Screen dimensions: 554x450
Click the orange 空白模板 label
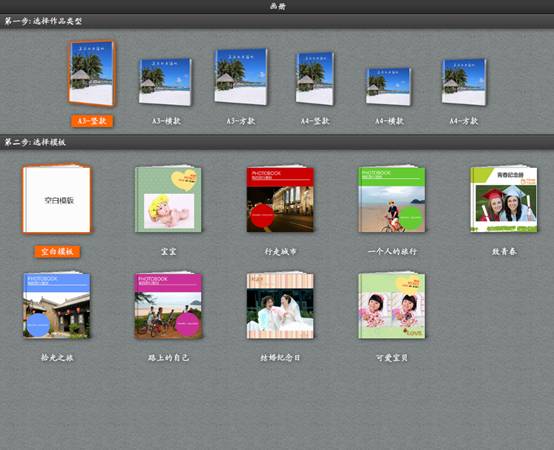(x=57, y=251)
